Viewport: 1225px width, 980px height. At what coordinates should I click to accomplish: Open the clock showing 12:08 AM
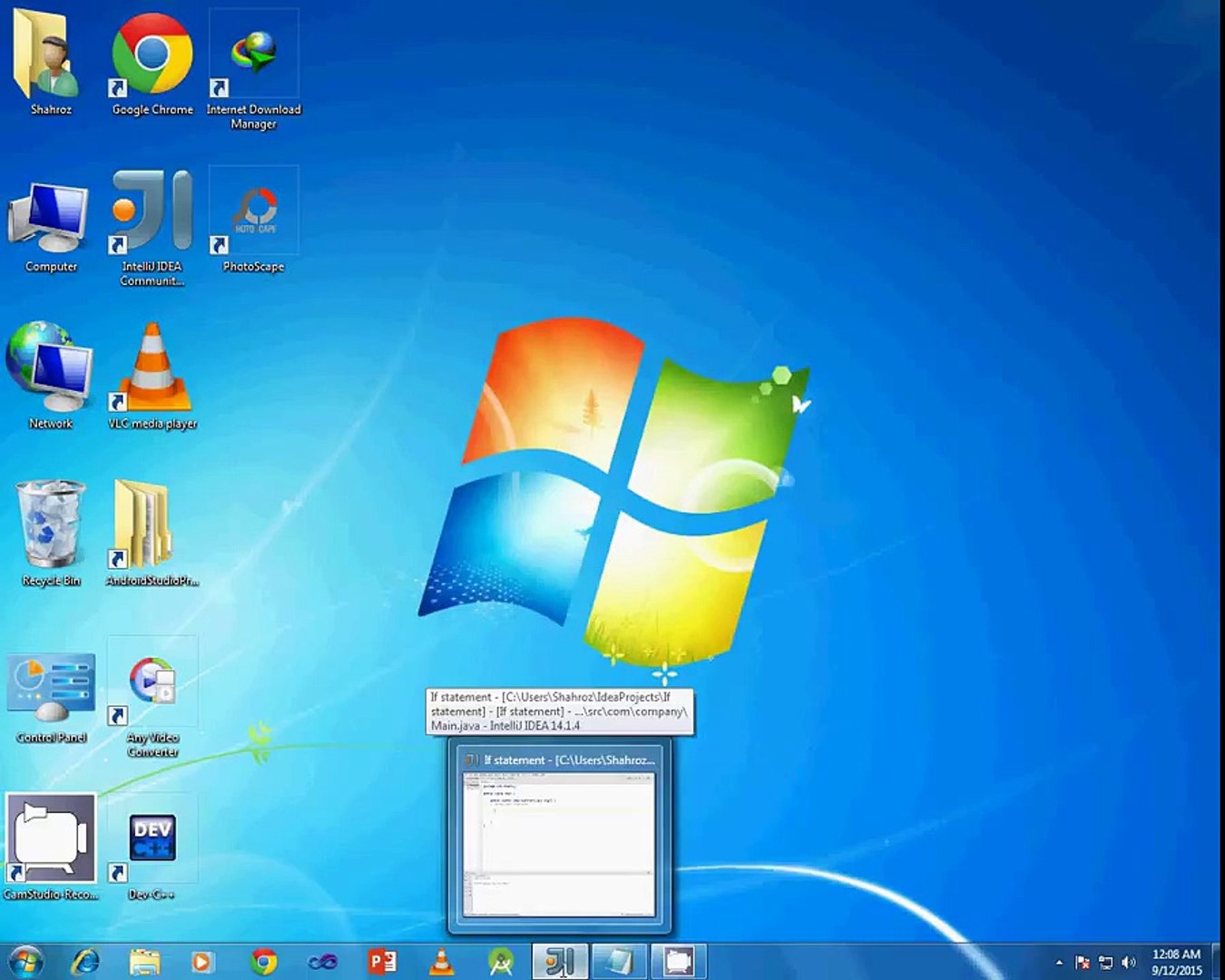(x=1177, y=962)
